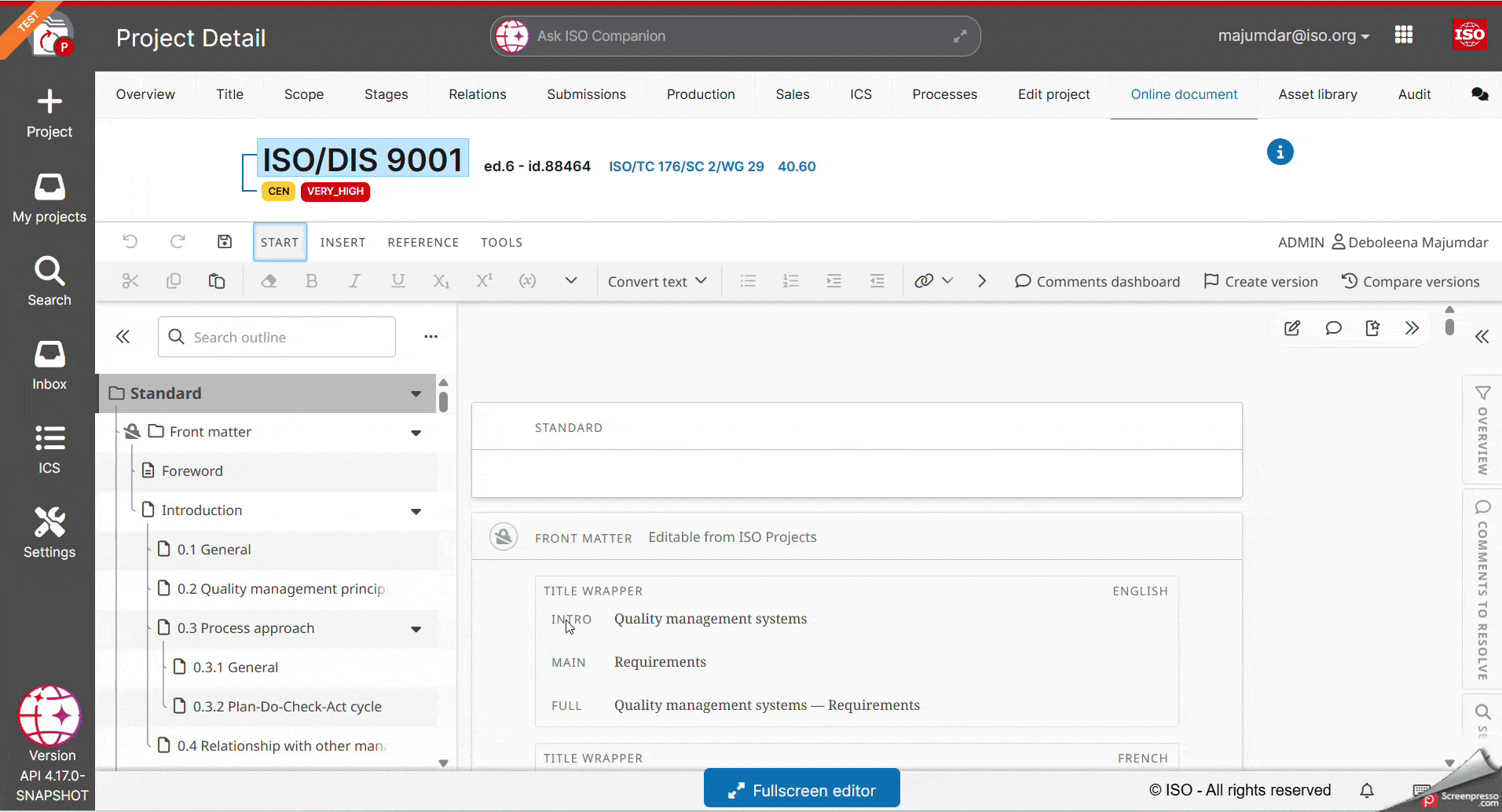Screen dimensions: 1502x812
Task: Show more toolbar items arrow
Action: pos(982,281)
